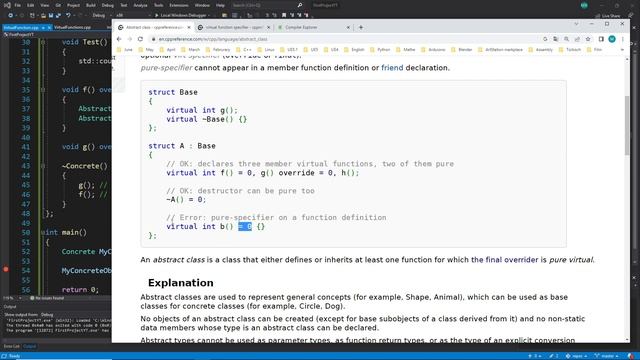This screenshot has width=640, height=360.
Task: Open the Tools menu in Visual Studio
Action: pos(158,5)
